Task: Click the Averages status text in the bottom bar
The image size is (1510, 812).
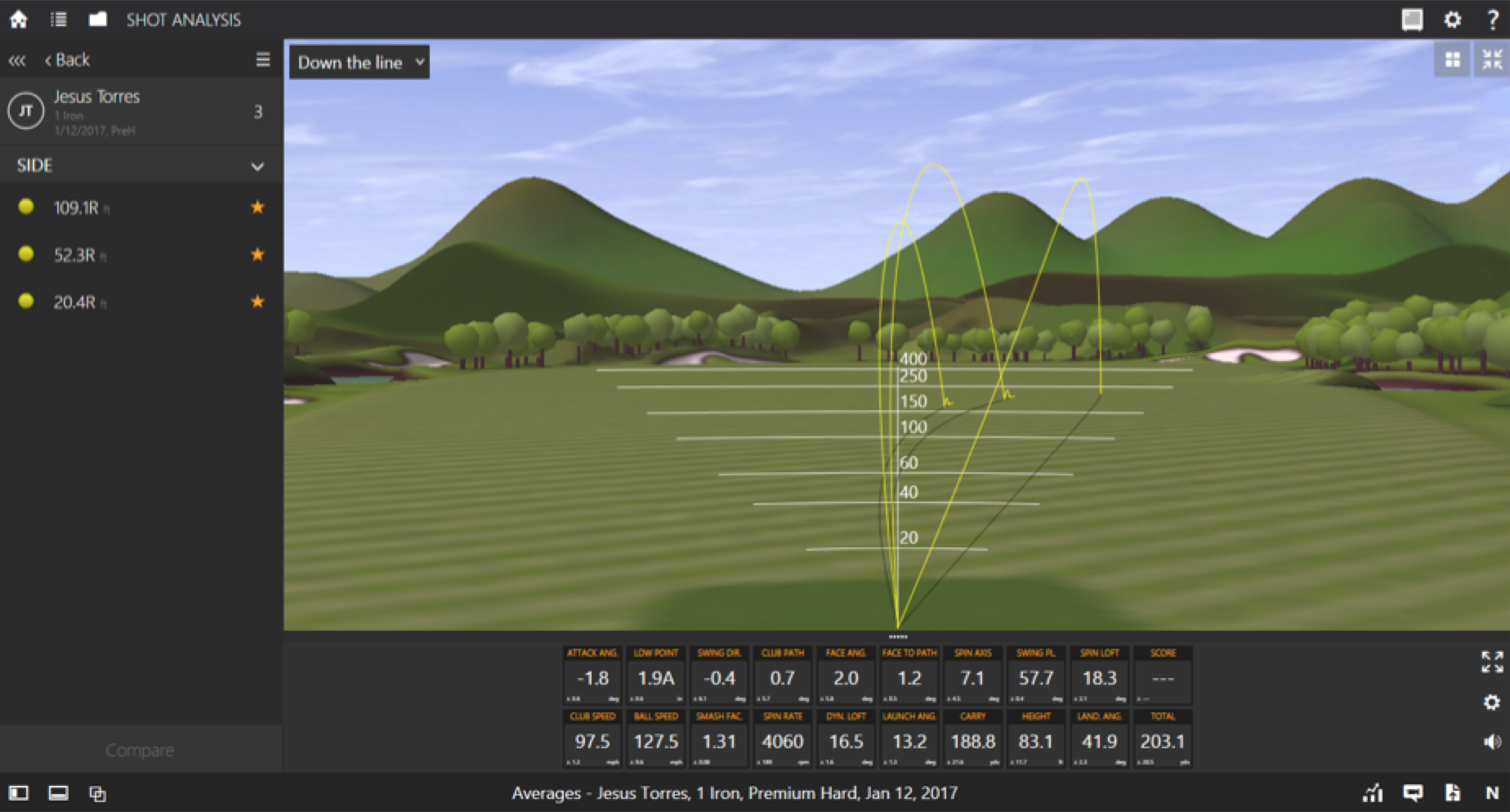Action: tap(735, 793)
